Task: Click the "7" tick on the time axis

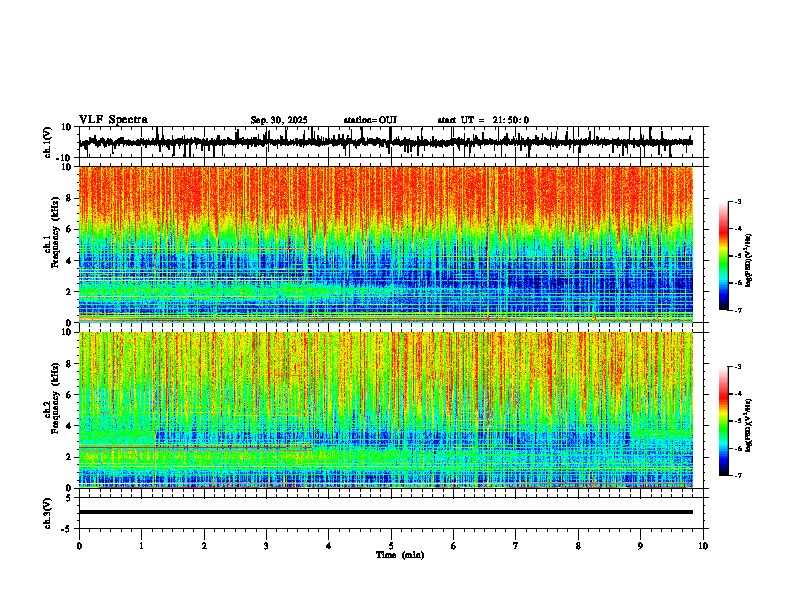Action: [516, 546]
